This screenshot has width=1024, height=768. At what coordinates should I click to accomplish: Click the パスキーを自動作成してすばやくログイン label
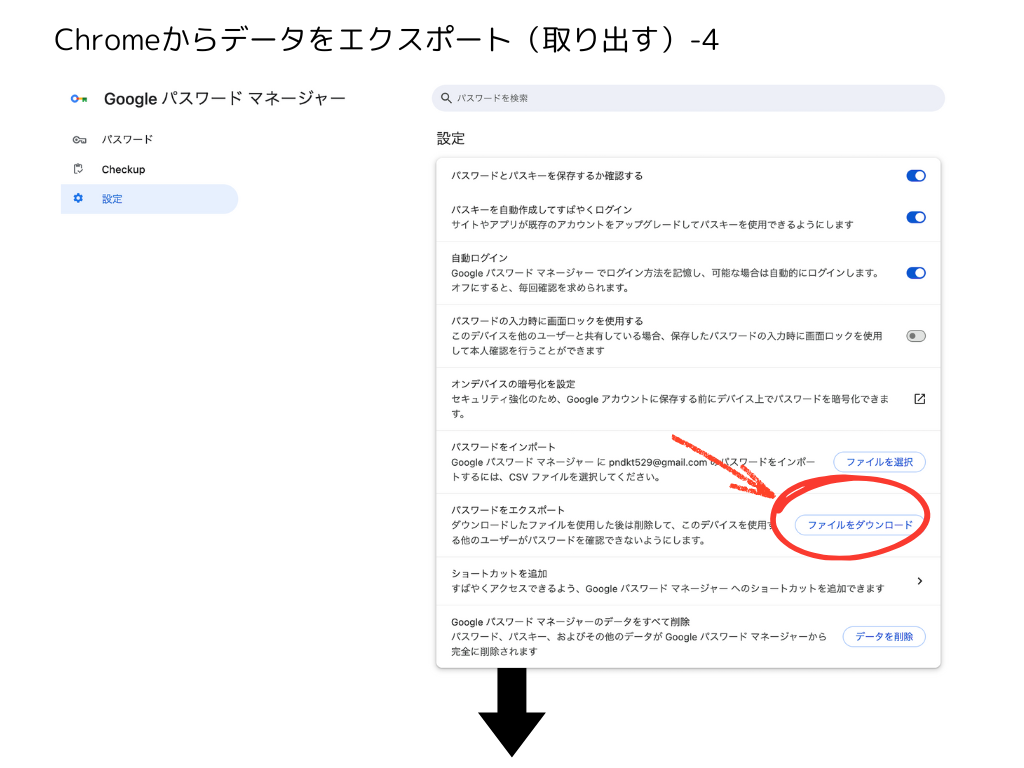coord(541,210)
